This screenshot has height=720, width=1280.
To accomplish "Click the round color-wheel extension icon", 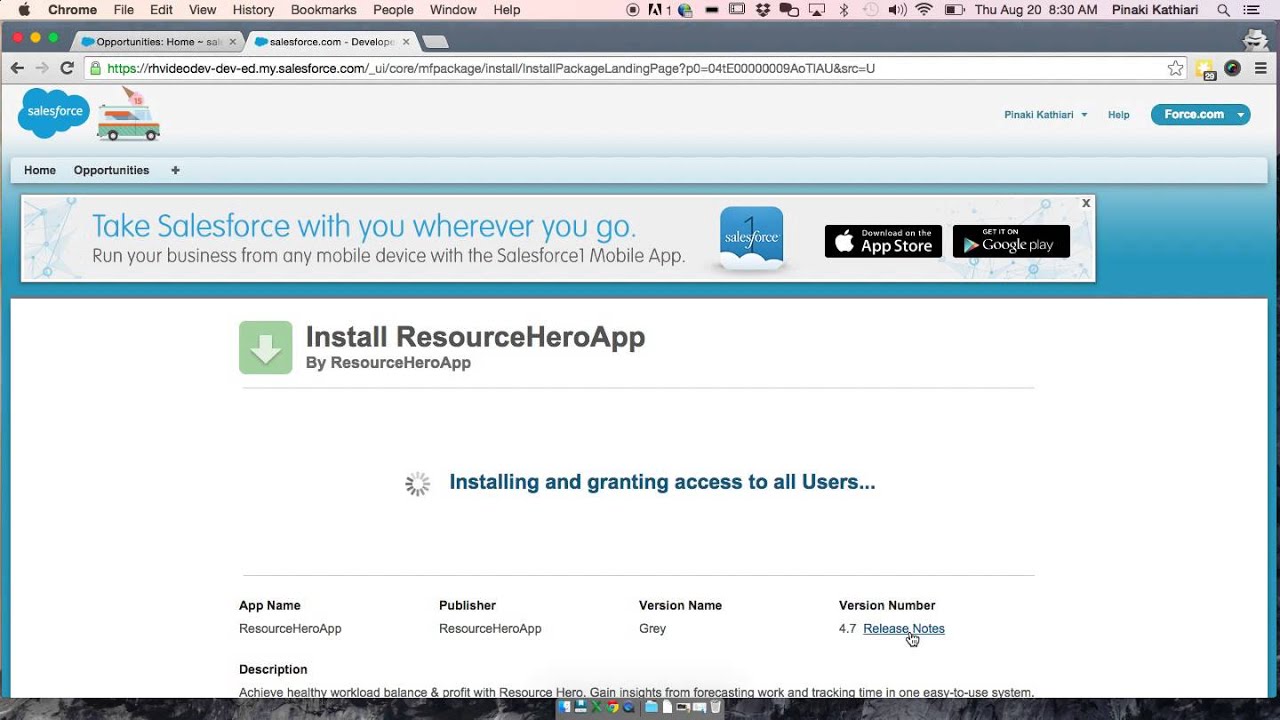I will [1232, 68].
